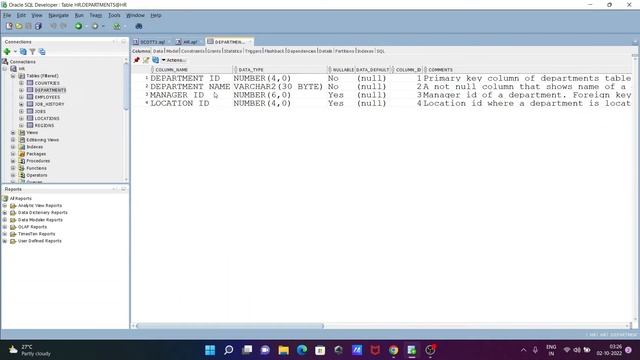This screenshot has width=640, height=360.
Task: Open the File menu
Action: 7,15
